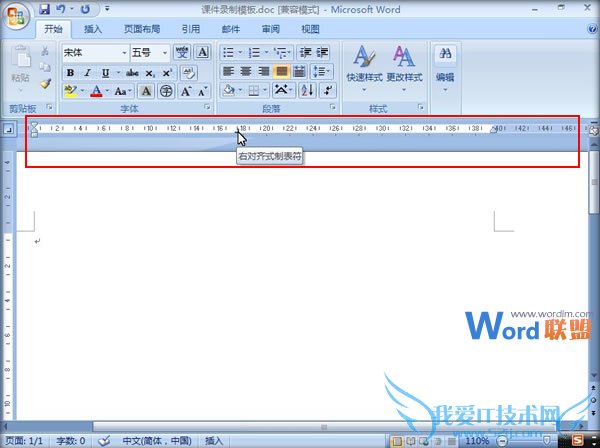Viewport: 600px width, 448px height.
Task: Save the document via Quick Access
Action: (45, 9)
